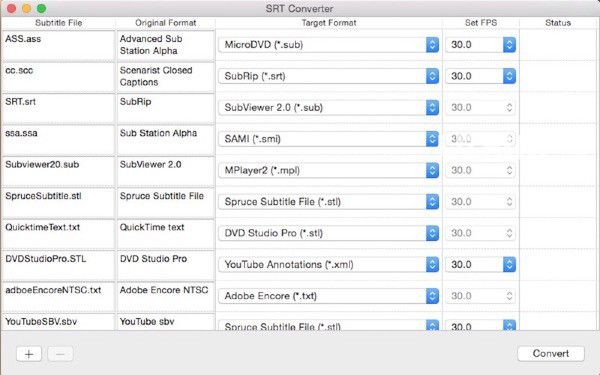The width and height of the screenshot is (600, 375).
Task: Open target format dropdown for YouTubeSBV.sbv row
Action: click(329, 326)
